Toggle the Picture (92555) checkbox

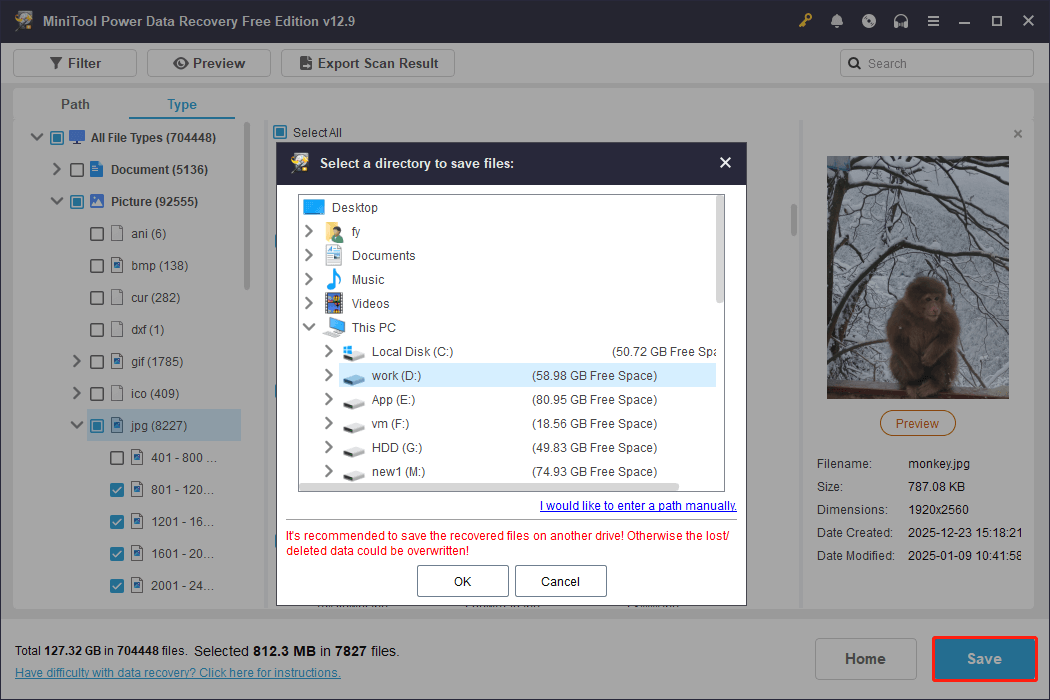point(77,202)
